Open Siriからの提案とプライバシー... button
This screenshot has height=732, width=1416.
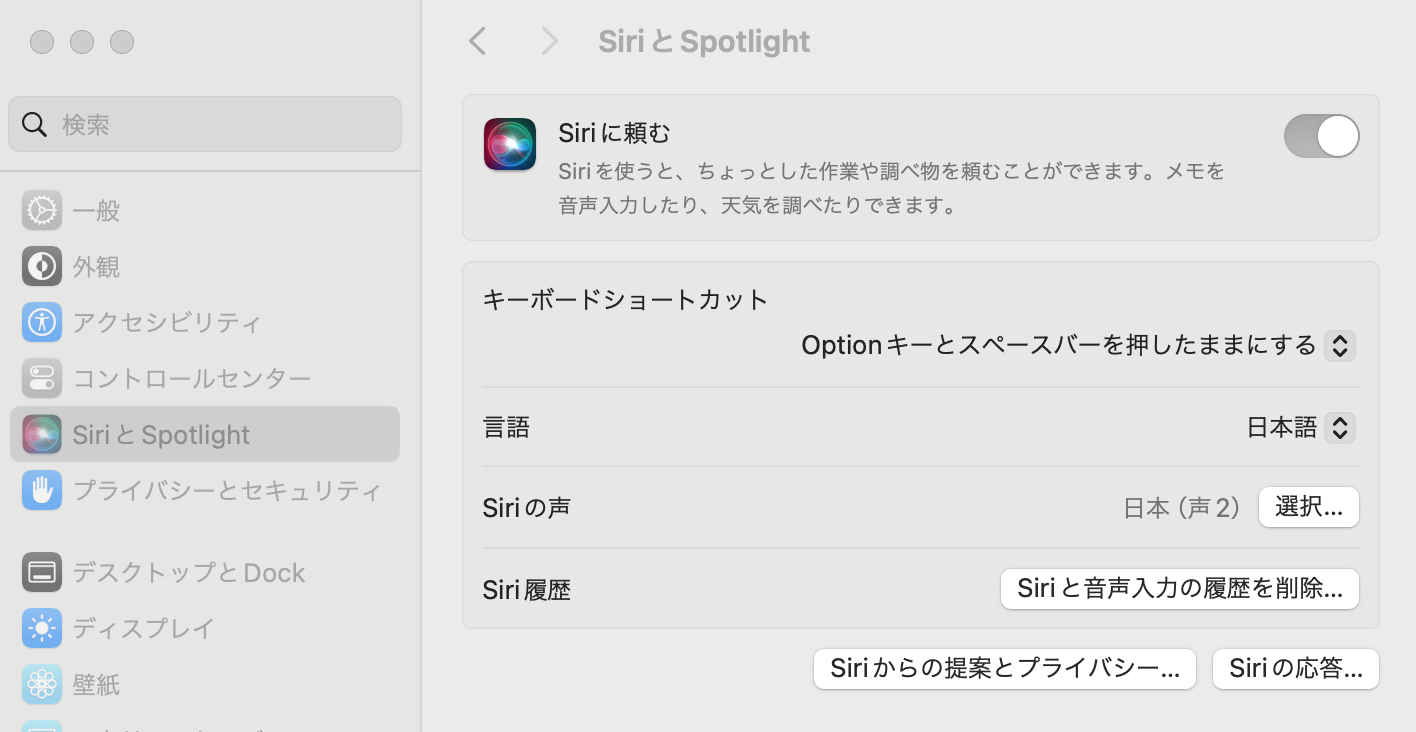[x=1005, y=669]
